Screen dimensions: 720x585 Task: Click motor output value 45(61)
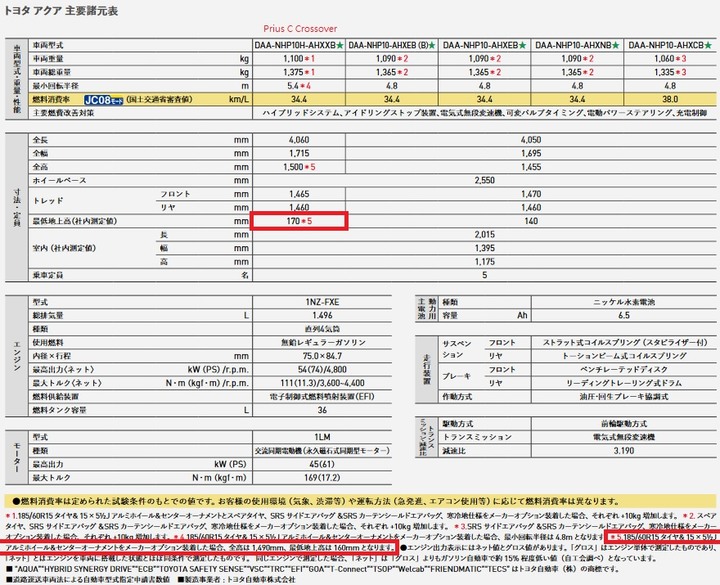coord(322,464)
